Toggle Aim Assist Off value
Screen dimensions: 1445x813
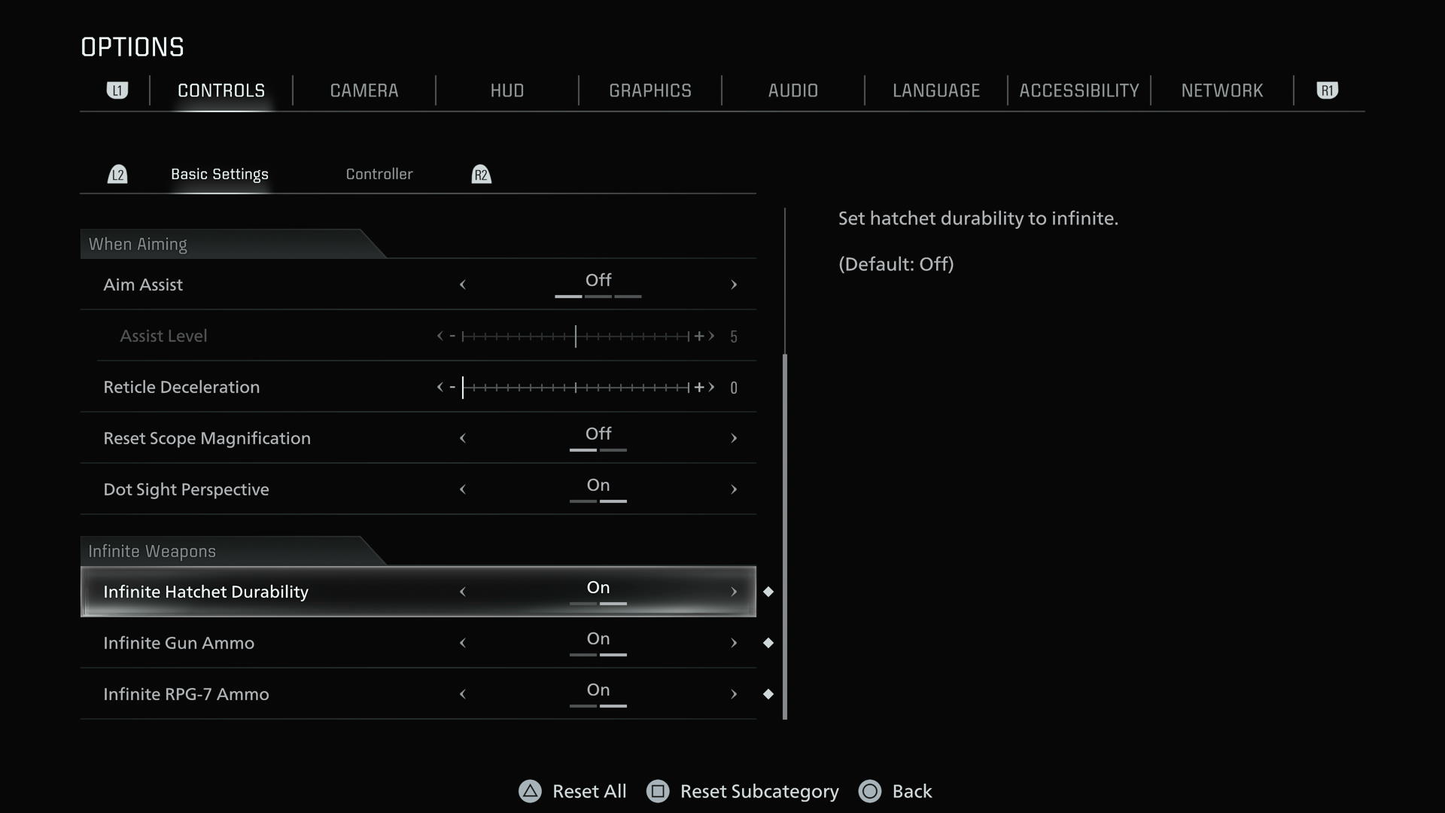pos(598,281)
